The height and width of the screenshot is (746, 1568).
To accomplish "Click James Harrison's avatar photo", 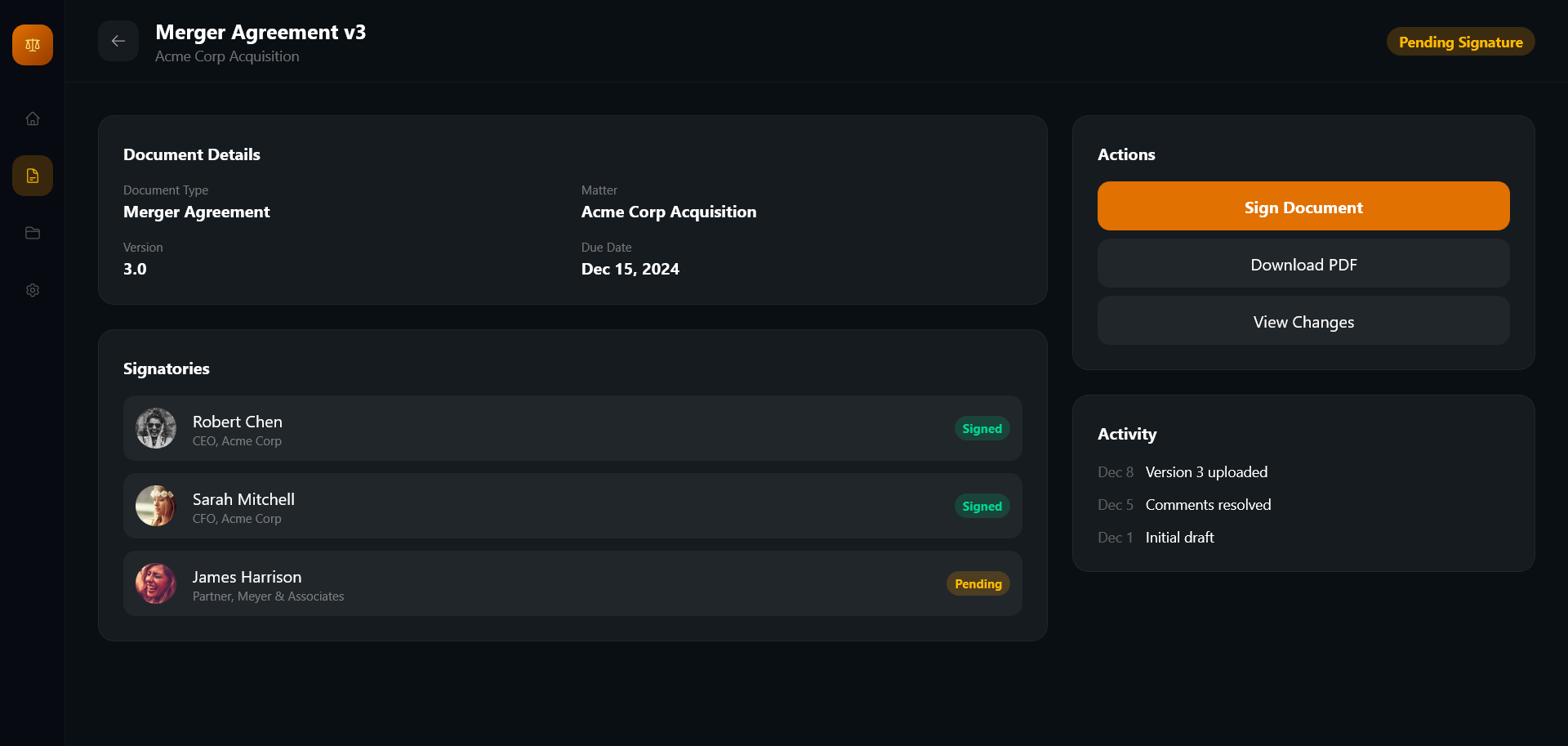I will [156, 583].
